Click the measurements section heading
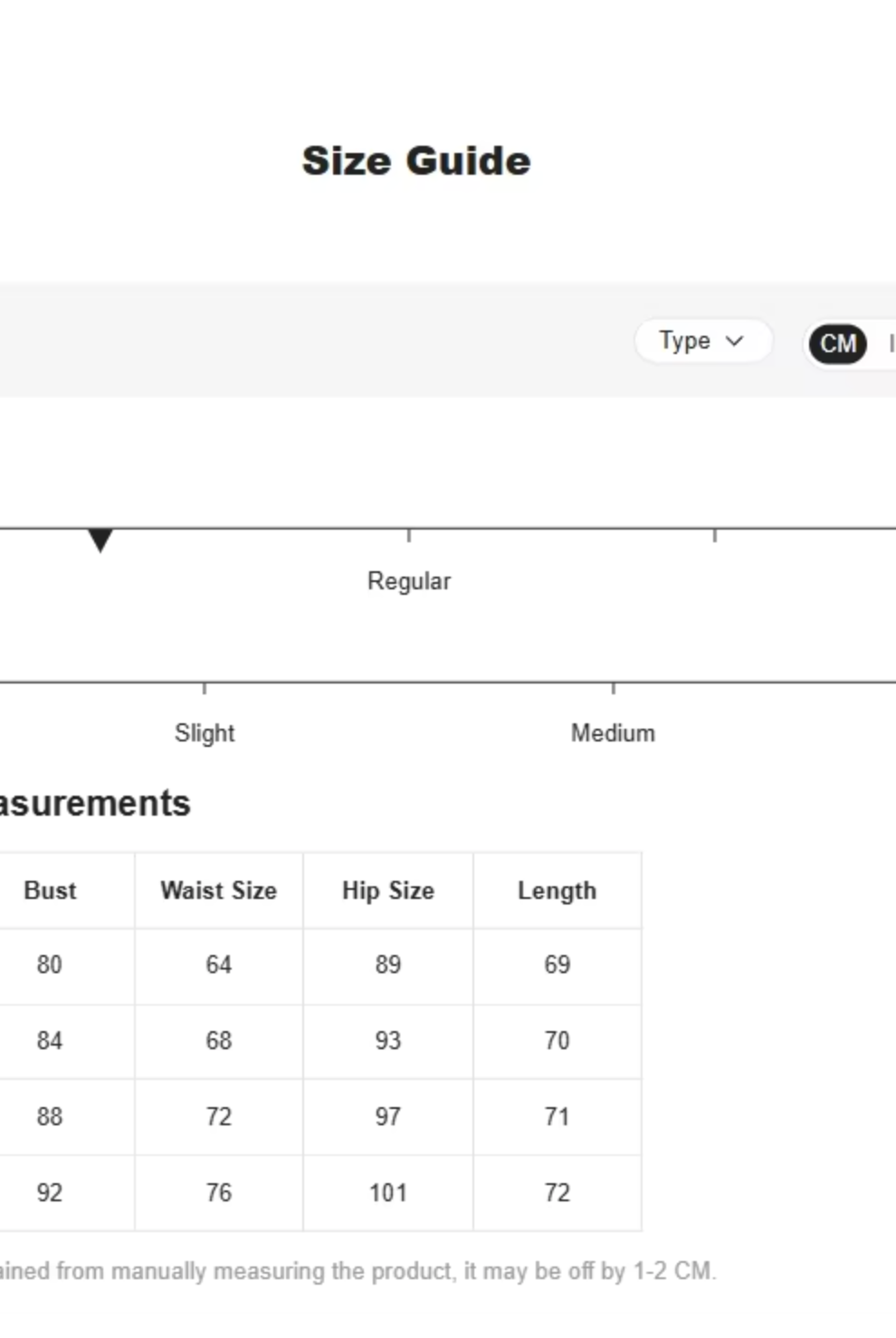This screenshot has width=896, height=1338. point(95,804)
